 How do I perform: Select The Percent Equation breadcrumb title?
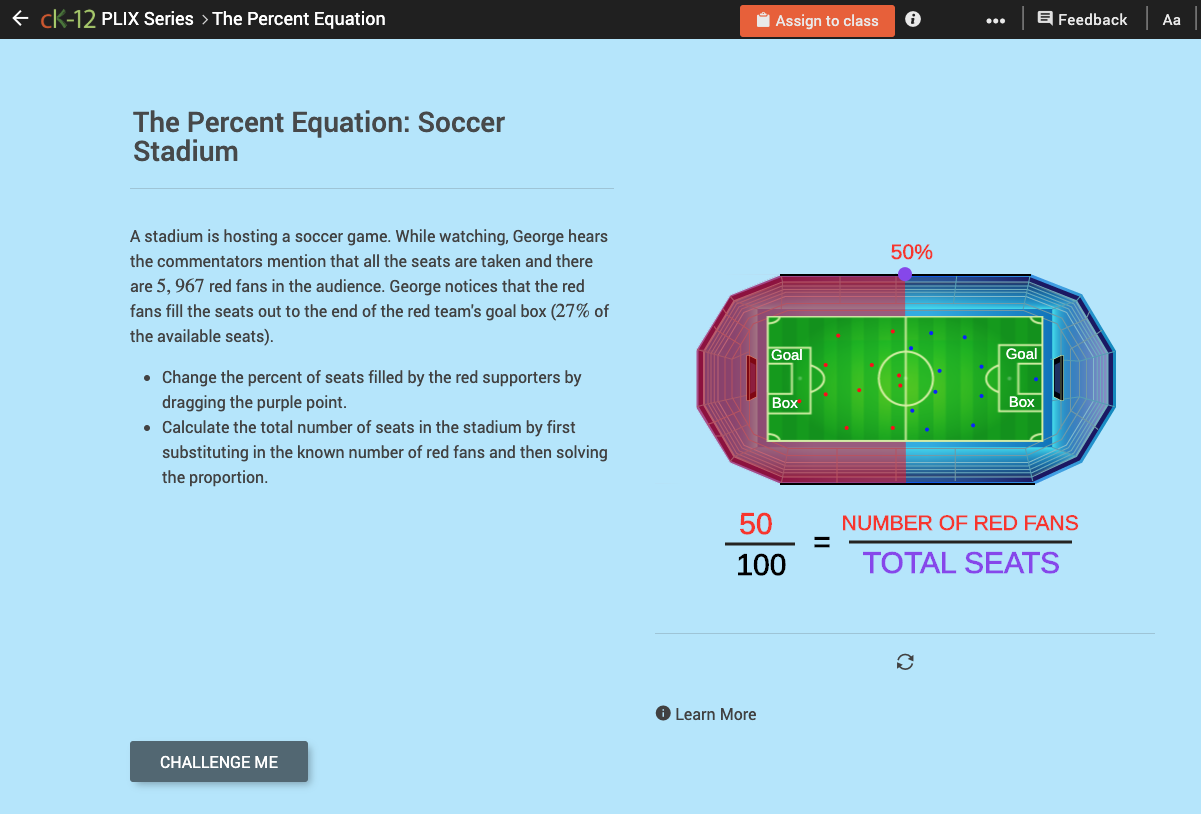coord(298,18)
